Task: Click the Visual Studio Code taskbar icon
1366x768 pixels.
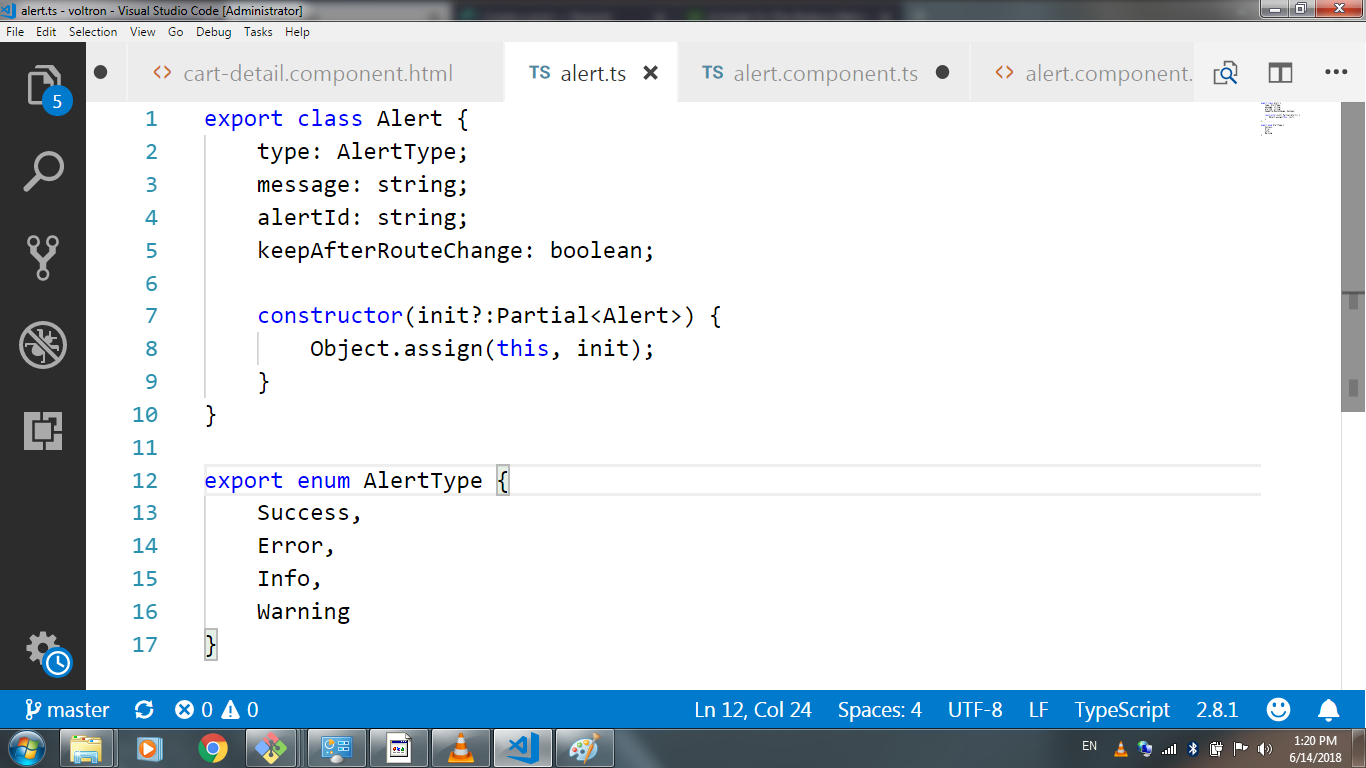Action: point(521,747)
